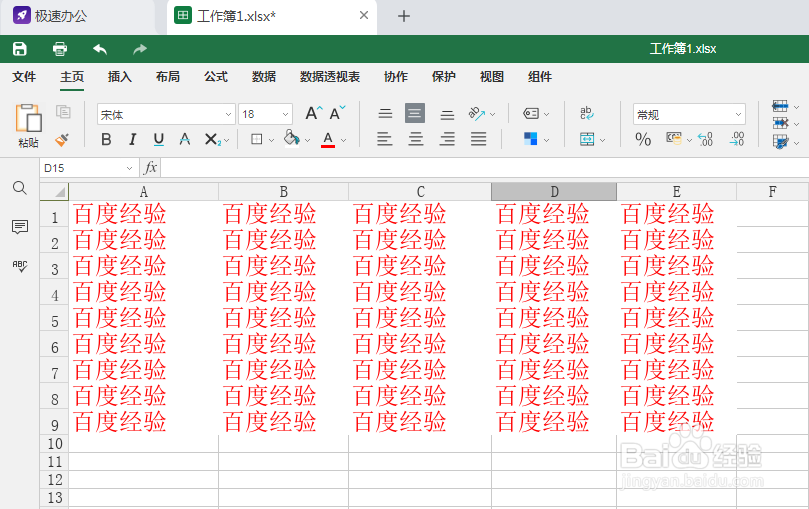
Task: Expand the borders dropdown arrow
Action: pos(271,140)
